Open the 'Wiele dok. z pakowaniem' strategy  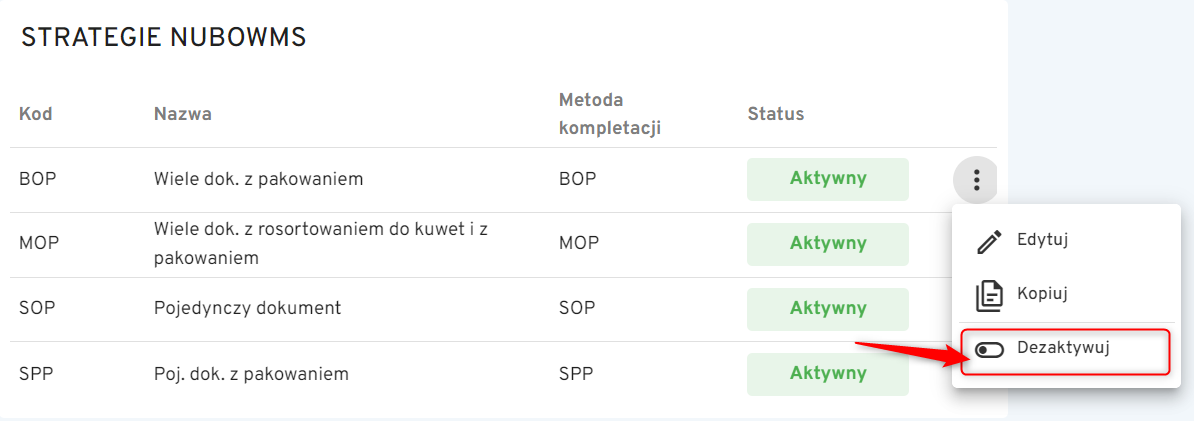[x=258, y=180]
